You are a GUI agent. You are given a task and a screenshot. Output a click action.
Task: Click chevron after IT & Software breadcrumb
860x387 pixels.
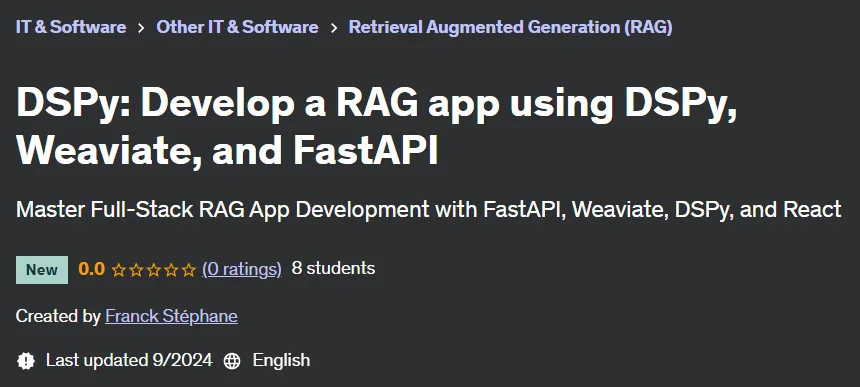(141, 28)
